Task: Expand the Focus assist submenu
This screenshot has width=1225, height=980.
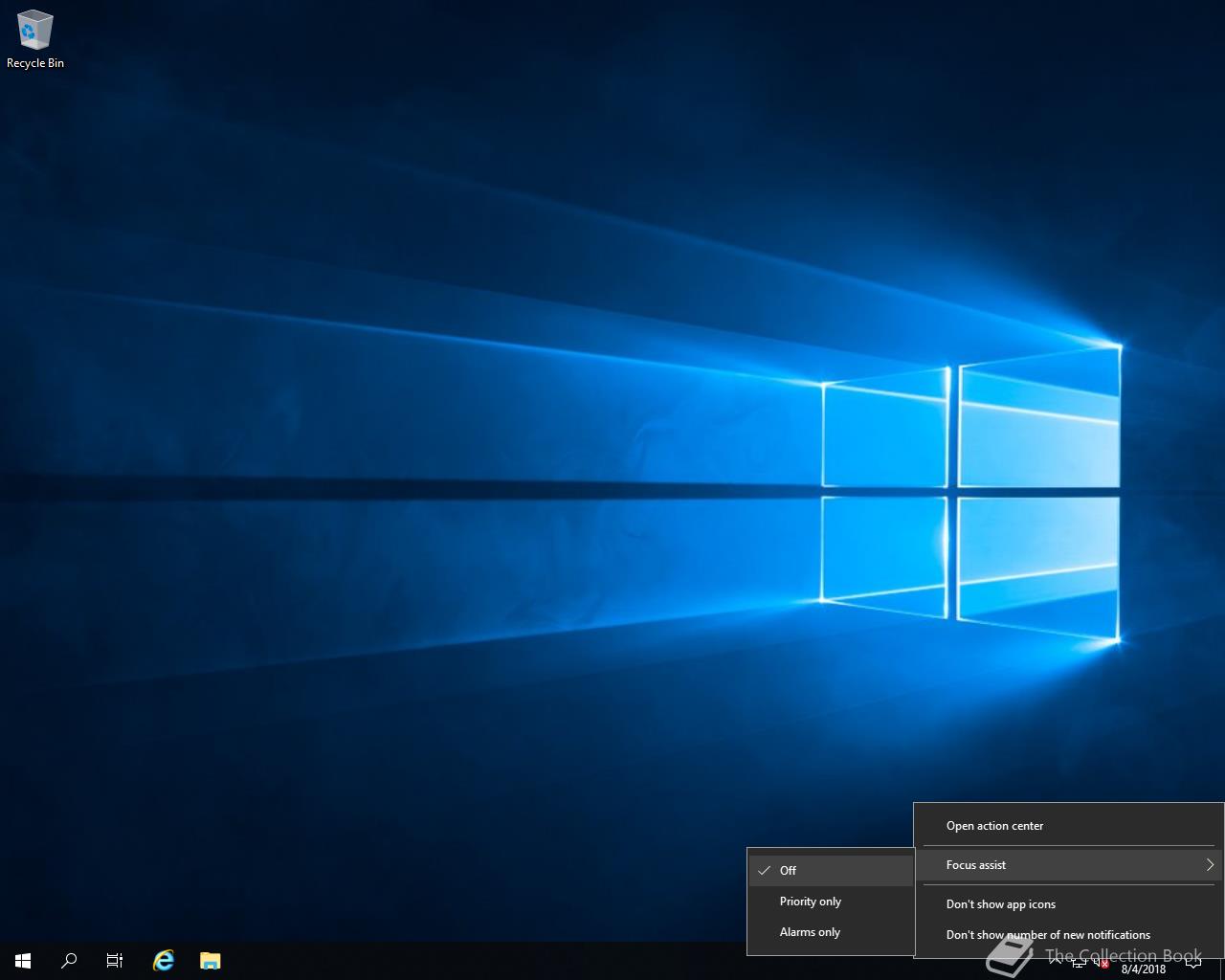Action: [x=1068, y=865]
